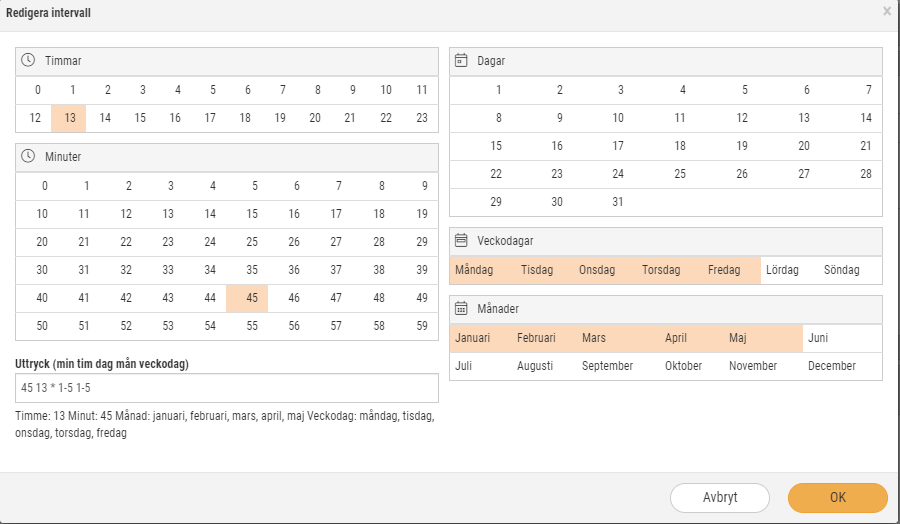Viewport: 900px width, 524px height.
Task: Click the calendar icon beside Dagar
Action: coord(461,60)
